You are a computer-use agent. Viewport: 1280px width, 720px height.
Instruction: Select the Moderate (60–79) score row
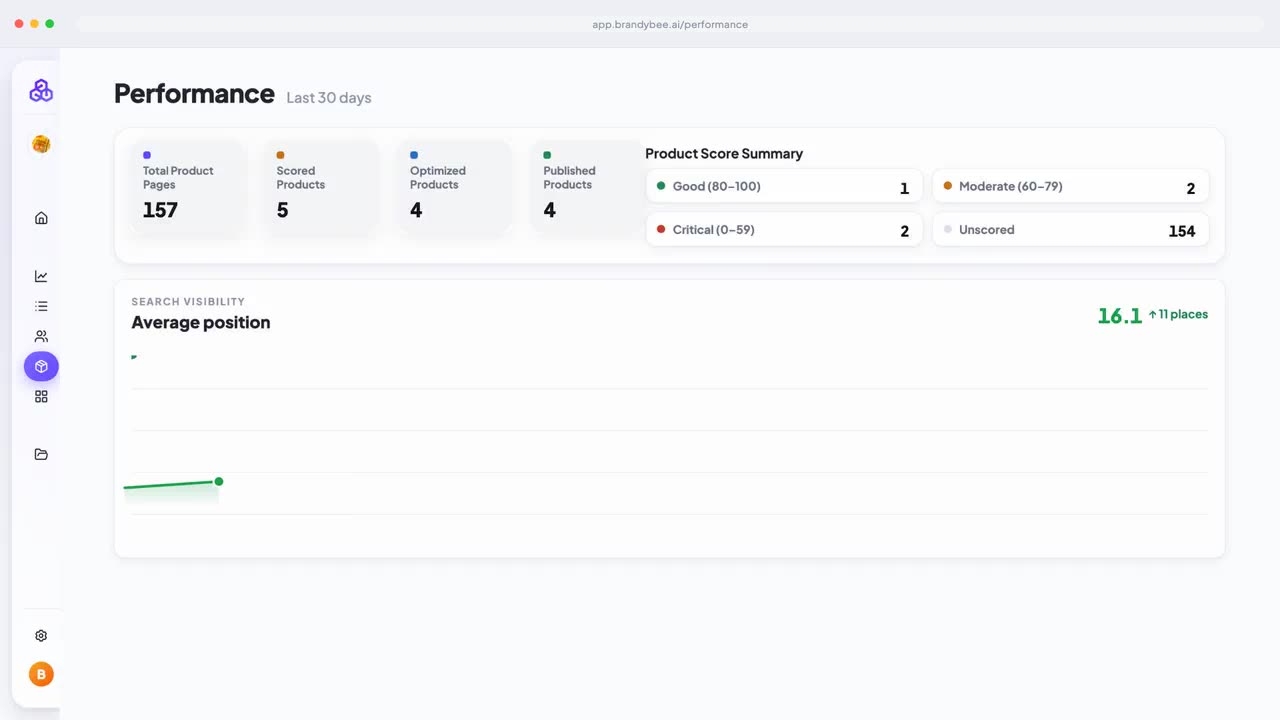point(1070,187)
